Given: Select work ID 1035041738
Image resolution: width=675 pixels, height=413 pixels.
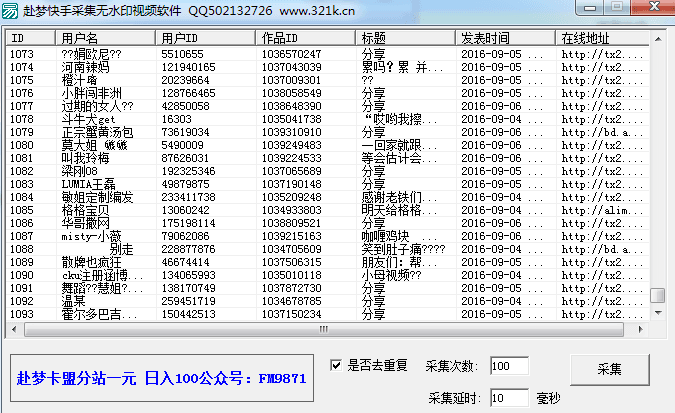Looking at the screenshot, I should (291, 119).
